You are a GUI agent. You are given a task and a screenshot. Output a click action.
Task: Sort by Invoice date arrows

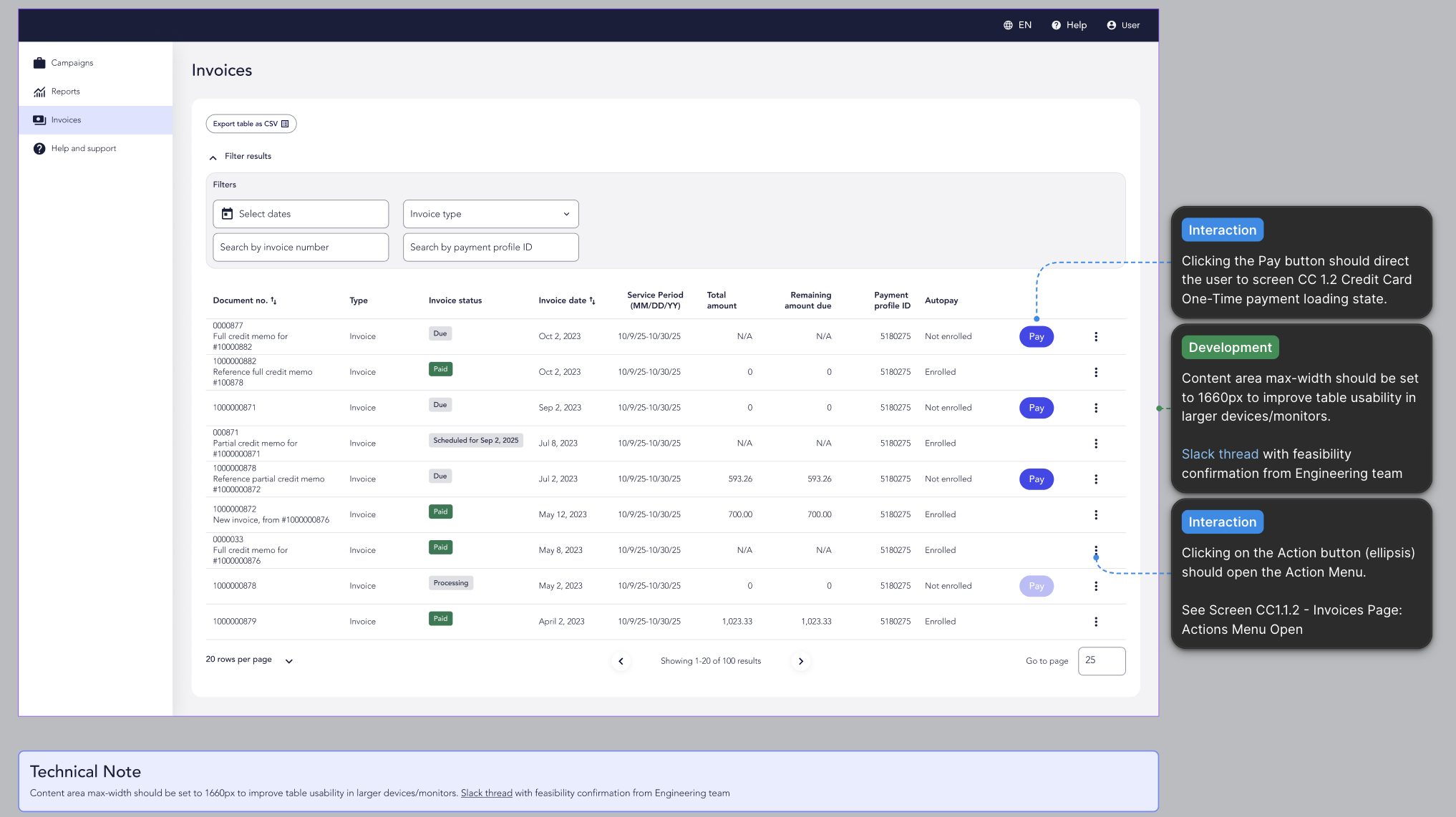592,301
